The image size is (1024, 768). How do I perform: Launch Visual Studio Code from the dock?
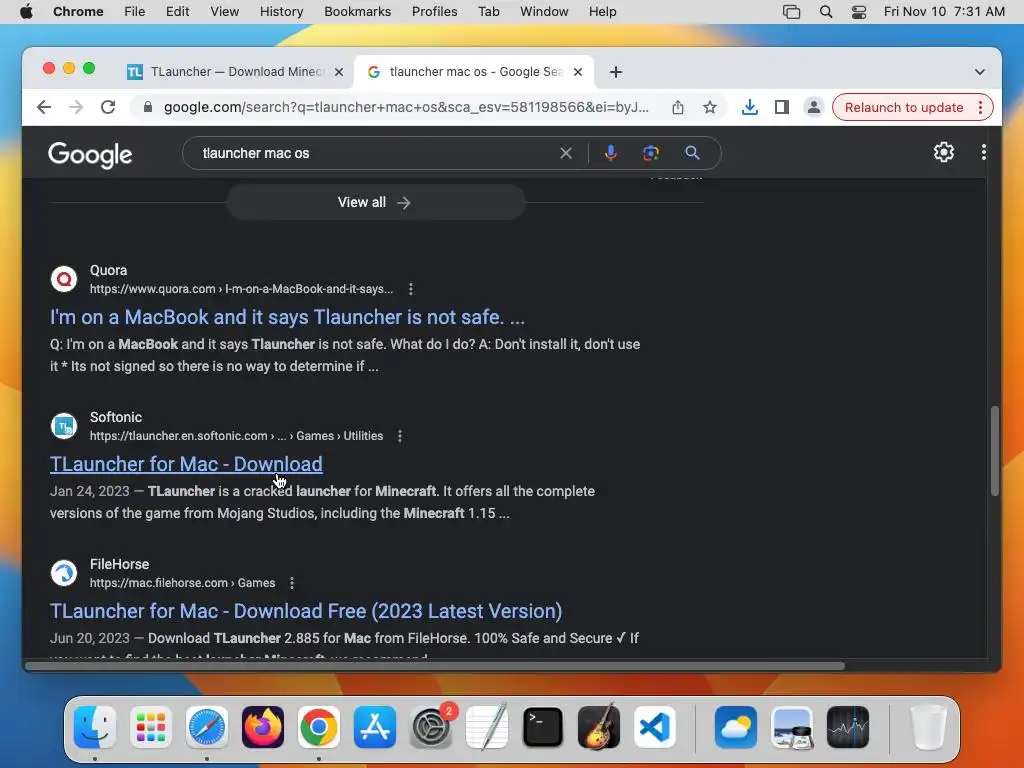pos(655,727)
